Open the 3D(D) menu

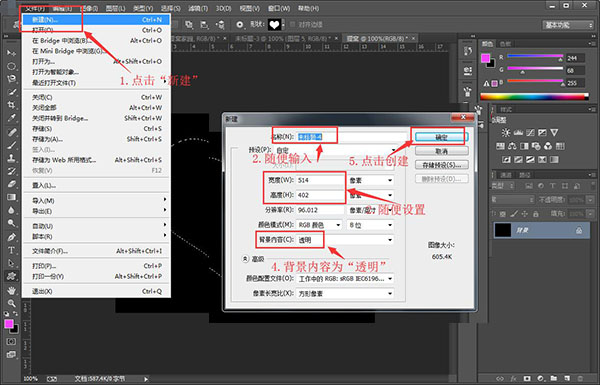223,8
